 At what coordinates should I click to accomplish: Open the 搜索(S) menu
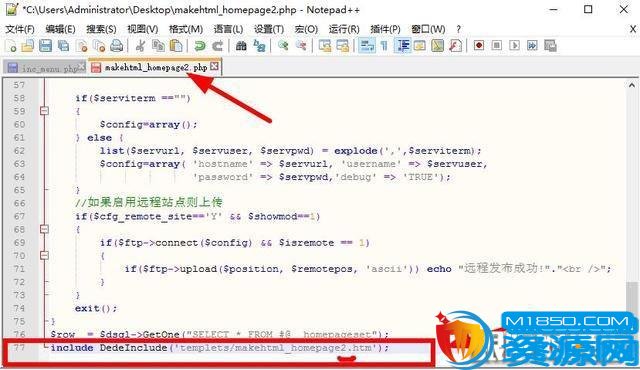point(101,29)
